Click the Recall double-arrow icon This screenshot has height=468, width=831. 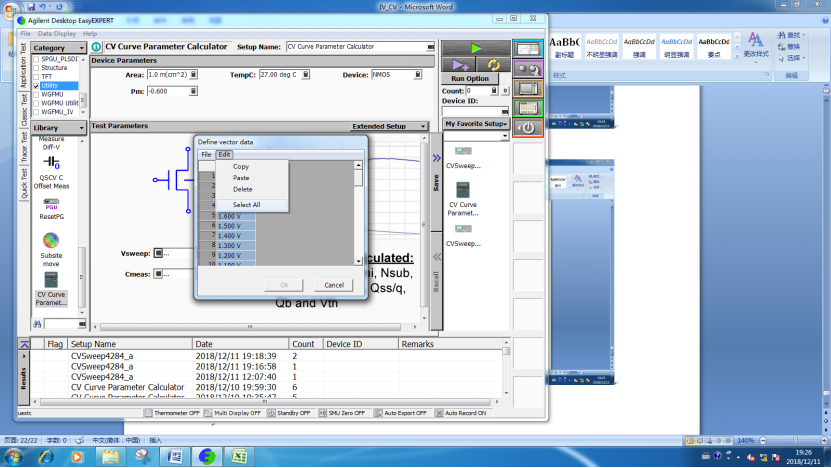437,257
